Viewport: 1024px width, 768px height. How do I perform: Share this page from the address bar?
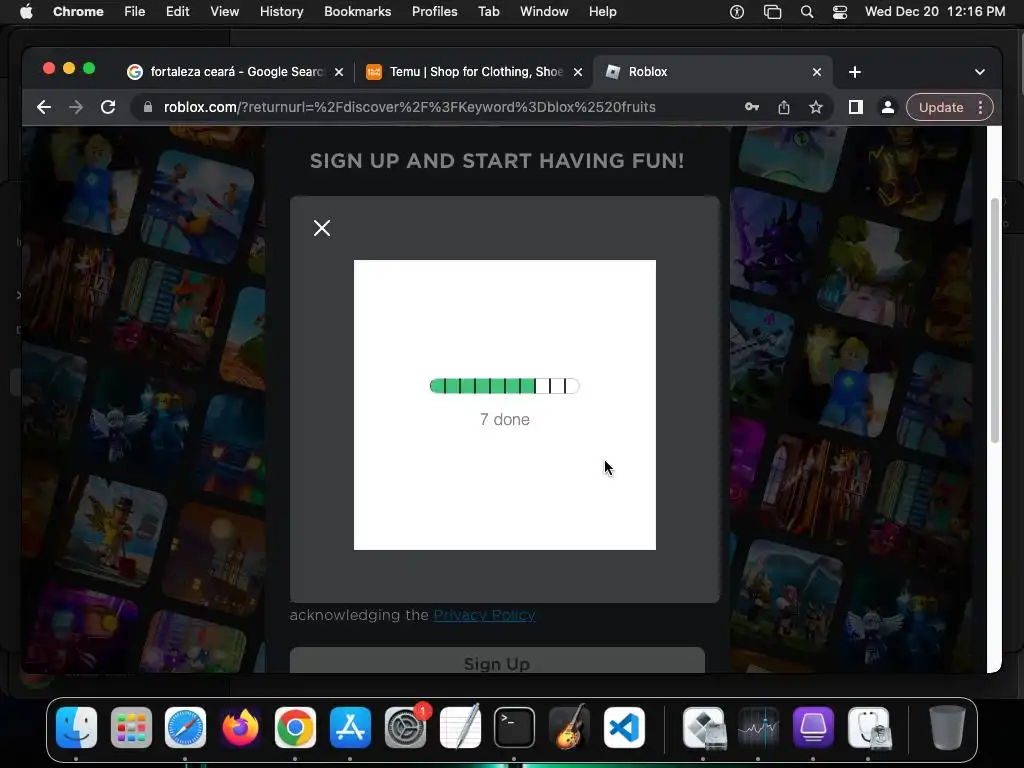[784, 107]
